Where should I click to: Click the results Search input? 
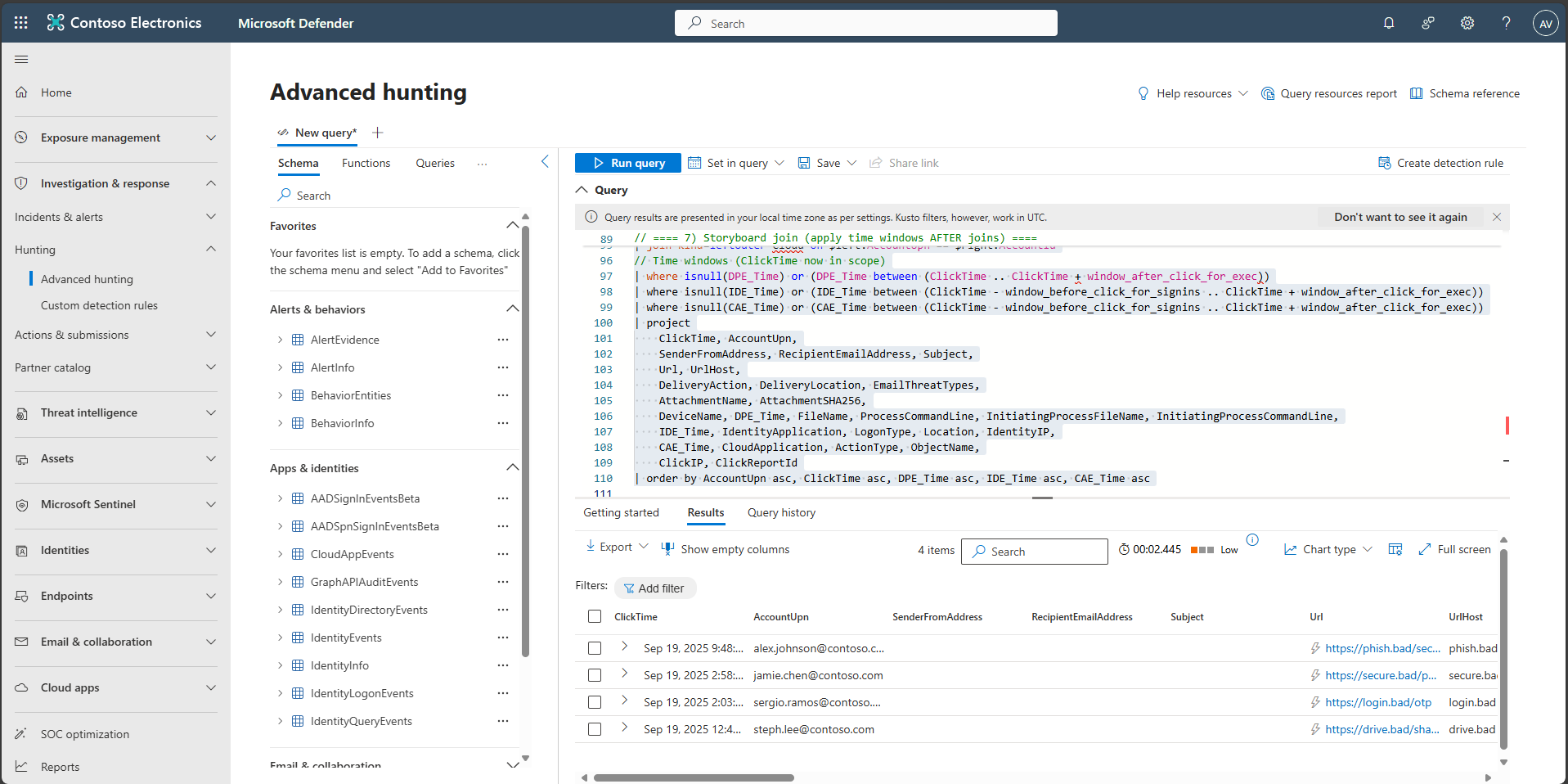tap(1034, 552)
